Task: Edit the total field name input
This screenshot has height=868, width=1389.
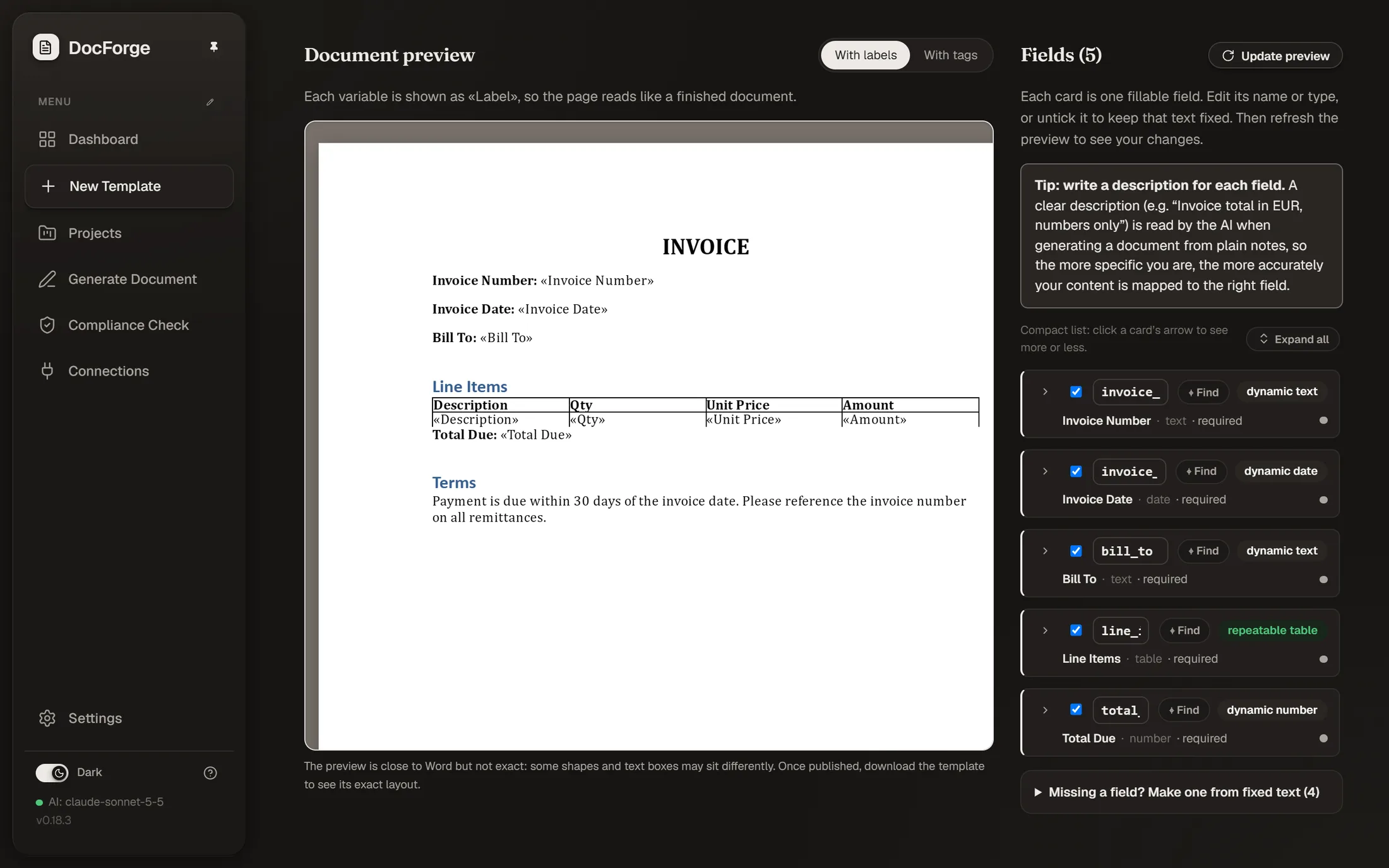Action: [x=1121, y=710]
